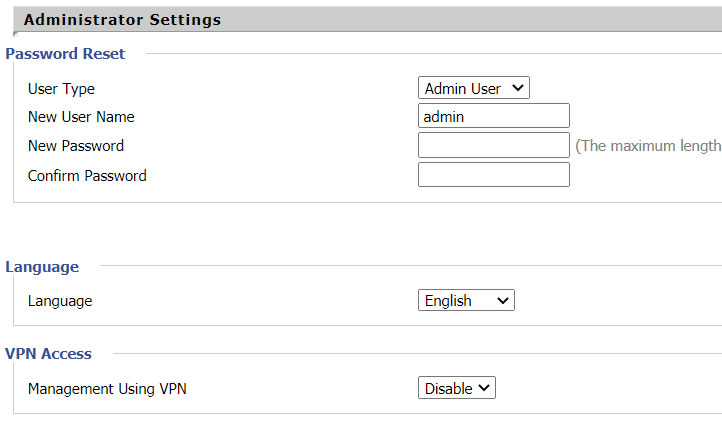This screenshot has width=722, height=422.
Task: Click the New User Name field
Action: [493, 116]
